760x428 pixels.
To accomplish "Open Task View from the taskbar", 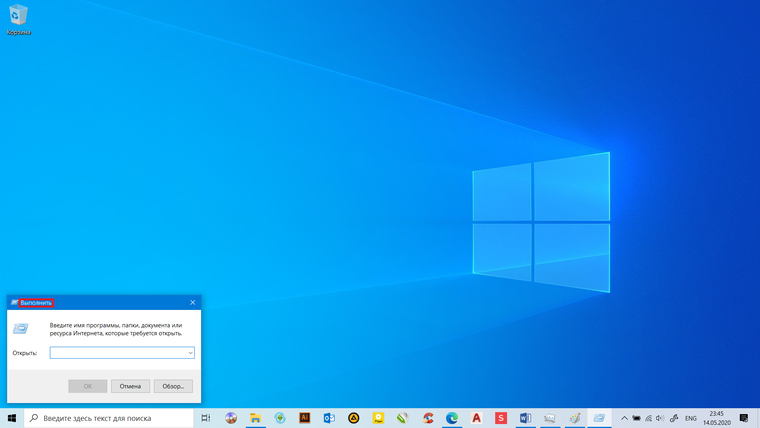I will point(206,418).
